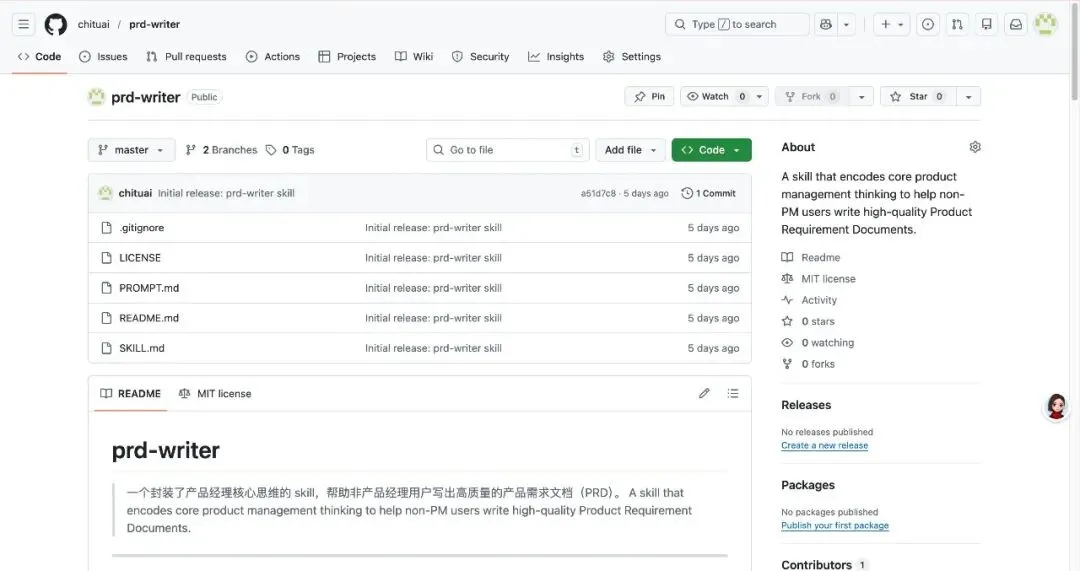Open the Packages heading link
Viewport: 1080px width, 571px height.
(808, 485)
